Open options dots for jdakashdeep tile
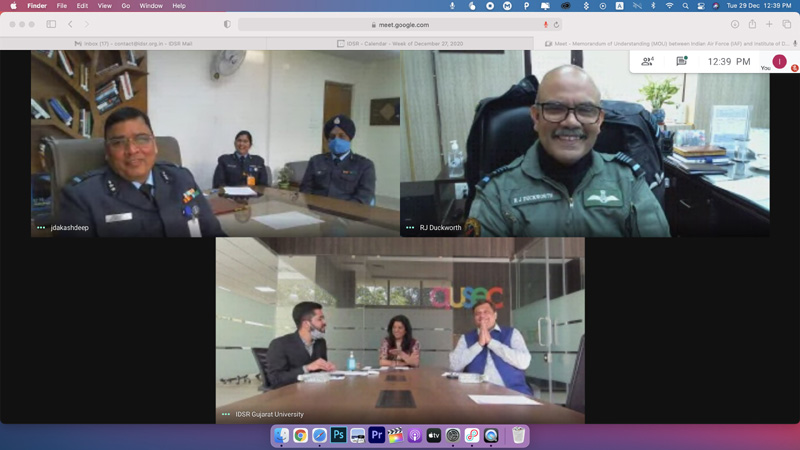The image size is (800, 450). tap(41, 228)
